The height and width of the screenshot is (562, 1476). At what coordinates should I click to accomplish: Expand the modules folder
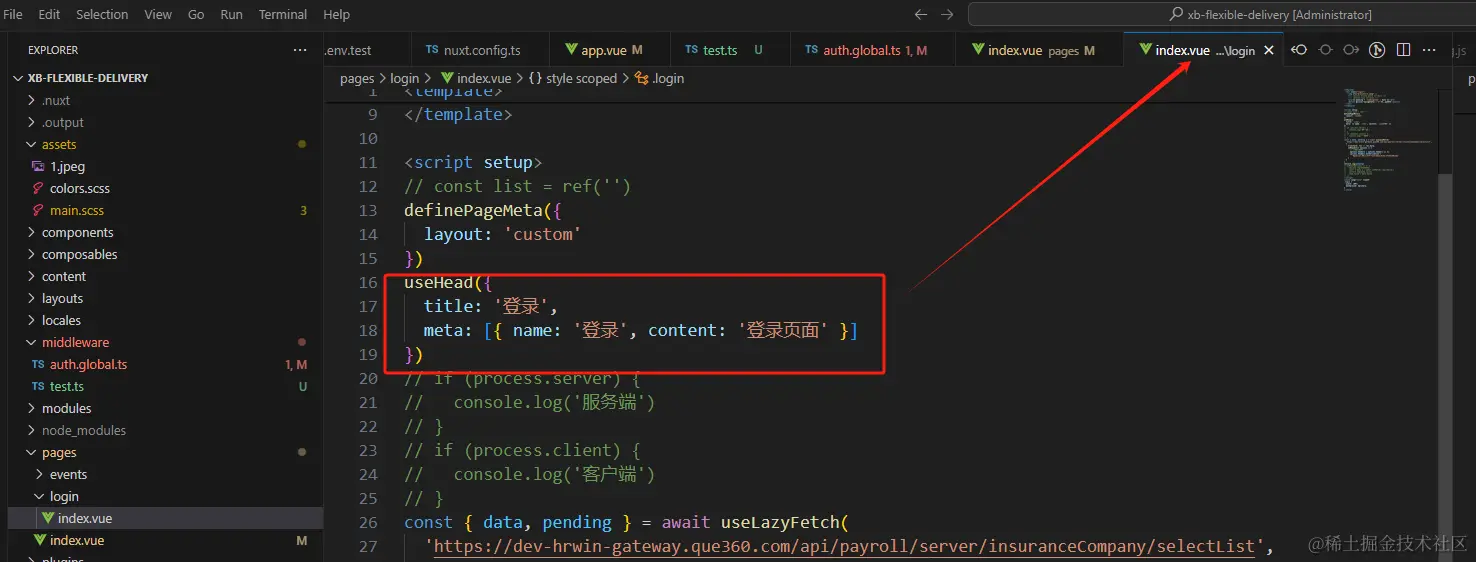click(165, 408)
